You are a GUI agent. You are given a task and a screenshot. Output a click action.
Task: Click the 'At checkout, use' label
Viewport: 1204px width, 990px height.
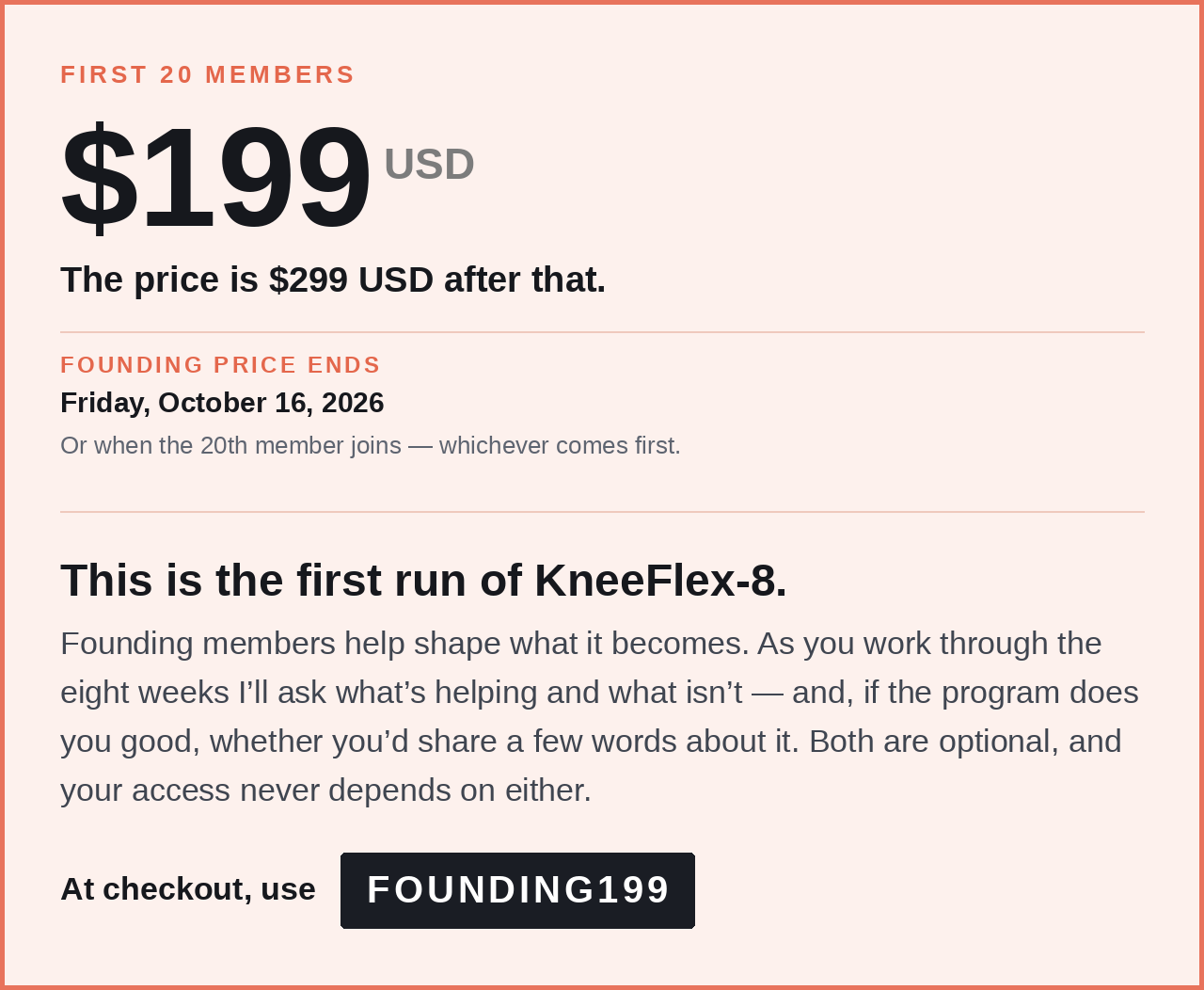click(188, 889)
